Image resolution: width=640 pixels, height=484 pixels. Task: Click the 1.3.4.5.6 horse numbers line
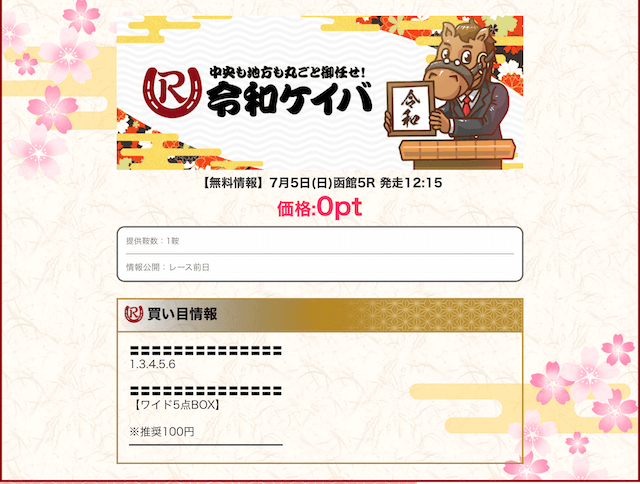[x=152, y=364]
